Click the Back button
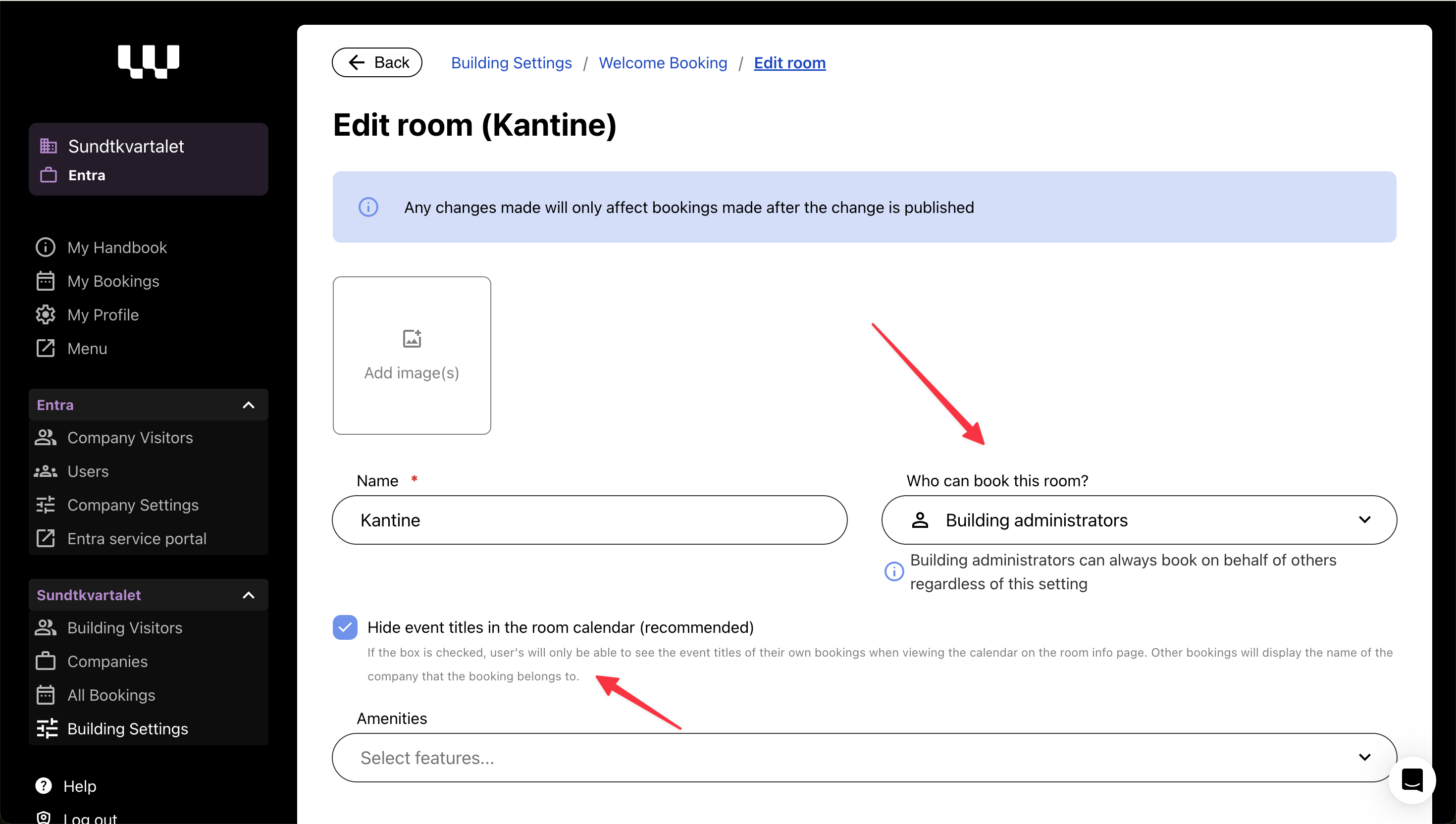 click(x=377, y=62)
